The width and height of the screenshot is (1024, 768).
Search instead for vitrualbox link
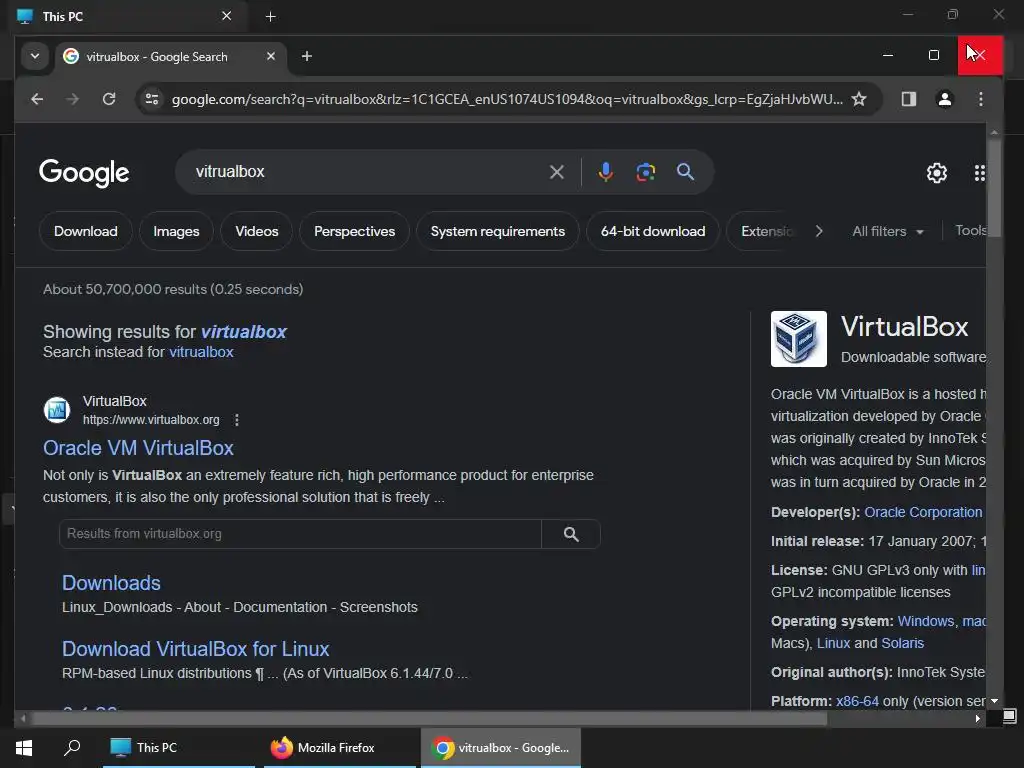click(201, 352)
